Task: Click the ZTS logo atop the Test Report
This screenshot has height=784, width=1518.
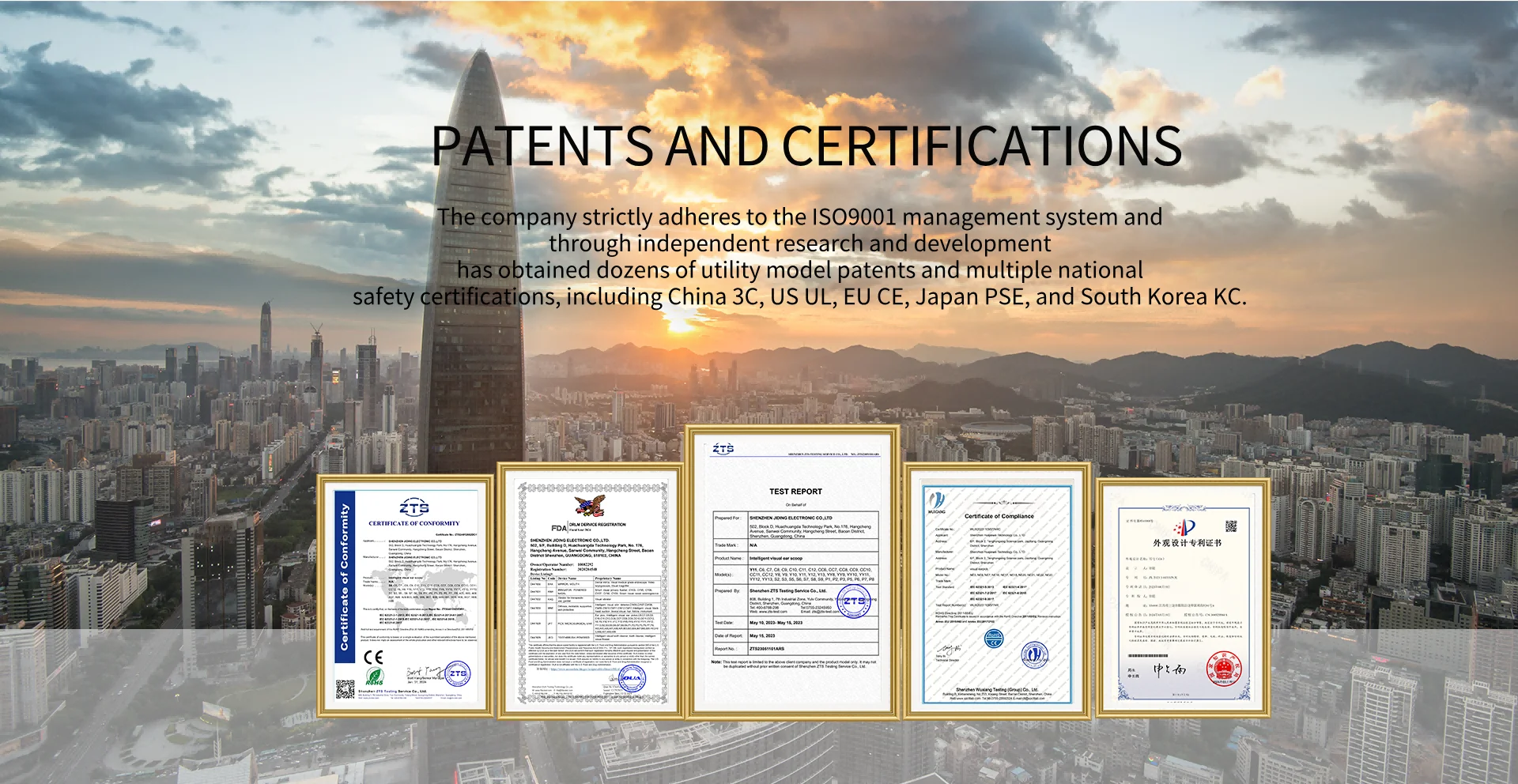Action: pos(723,449)
